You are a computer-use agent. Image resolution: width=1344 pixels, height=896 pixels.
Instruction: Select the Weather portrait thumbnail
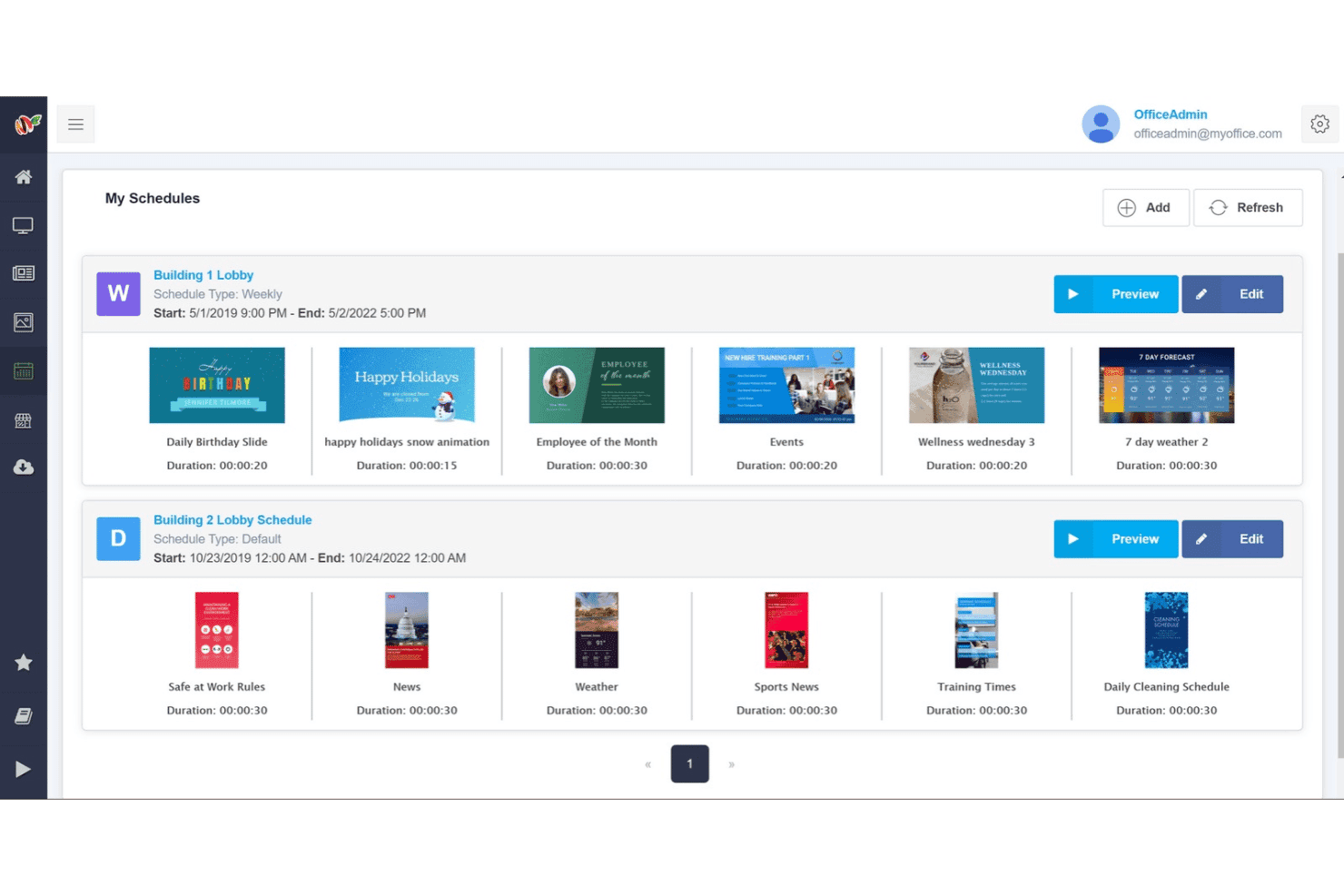coord(597,630)
